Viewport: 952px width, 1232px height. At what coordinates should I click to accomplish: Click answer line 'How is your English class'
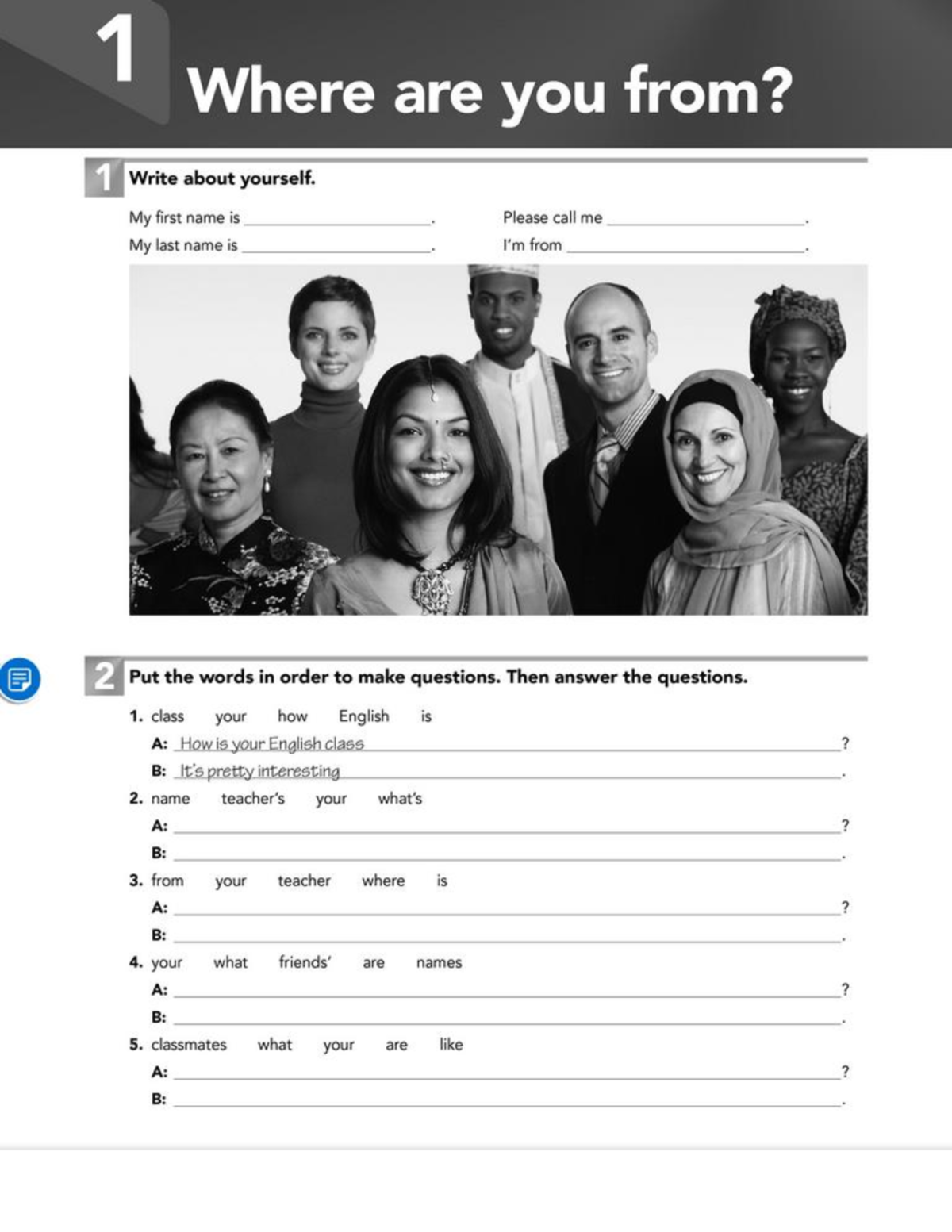[x=507, y=743]
